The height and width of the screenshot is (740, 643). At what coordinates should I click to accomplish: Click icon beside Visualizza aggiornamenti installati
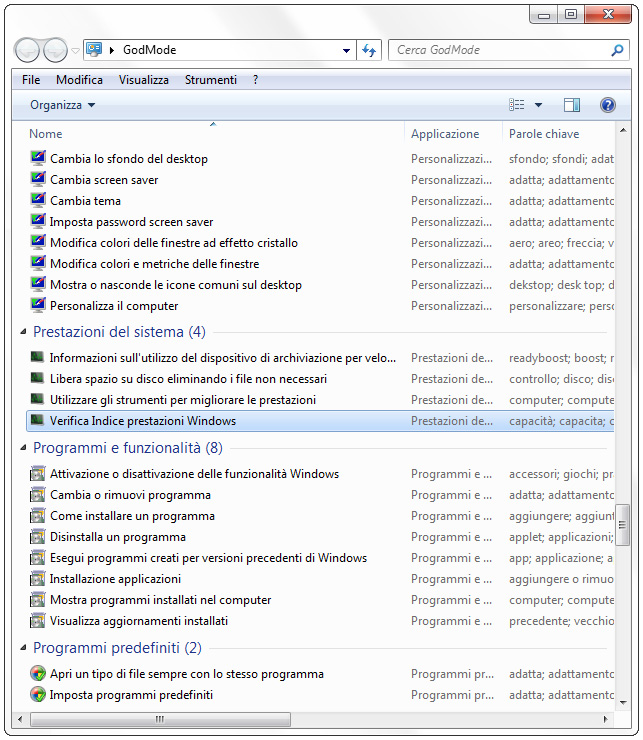[x=38, y=621]
